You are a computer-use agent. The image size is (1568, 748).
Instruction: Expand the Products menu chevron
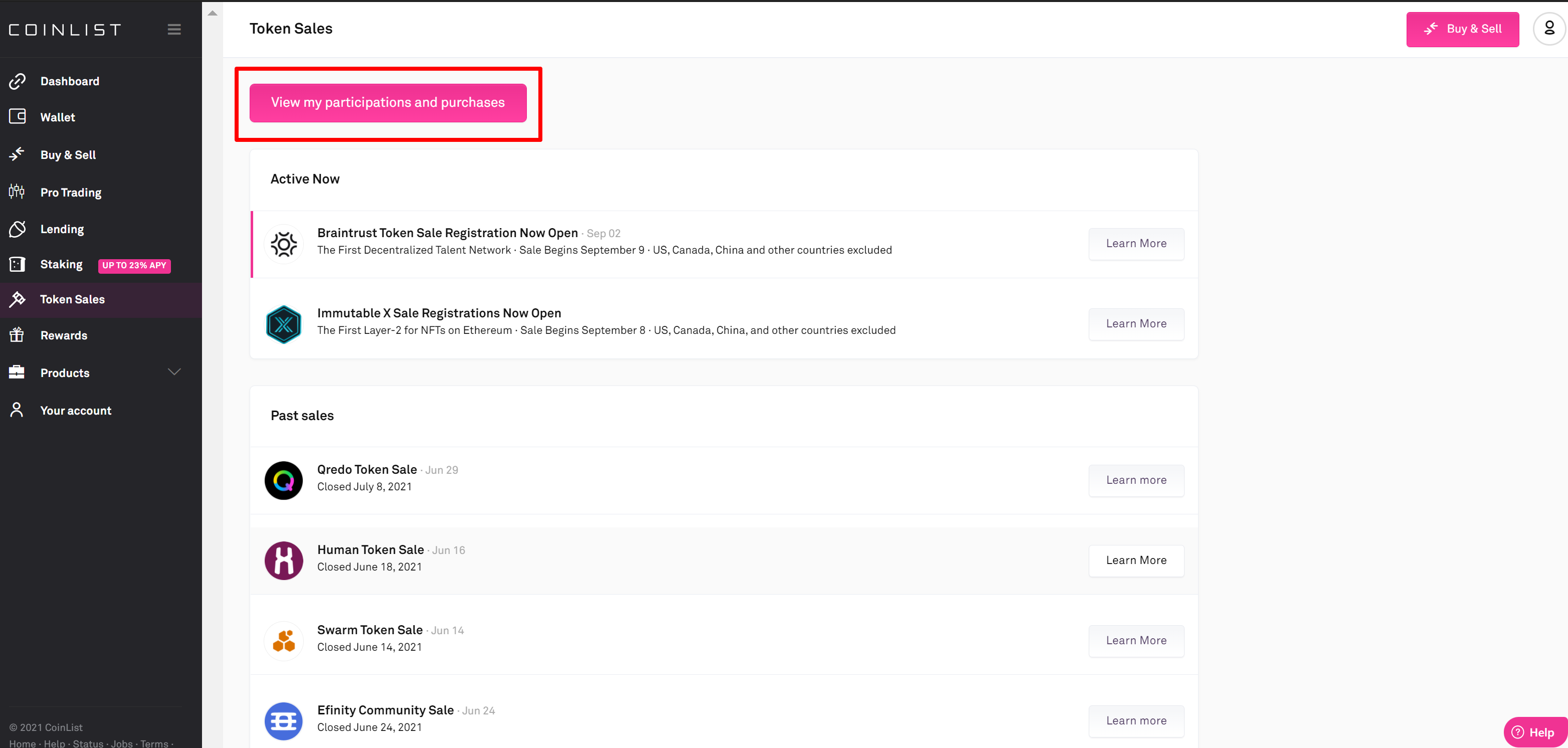click(x=174, y=372)
